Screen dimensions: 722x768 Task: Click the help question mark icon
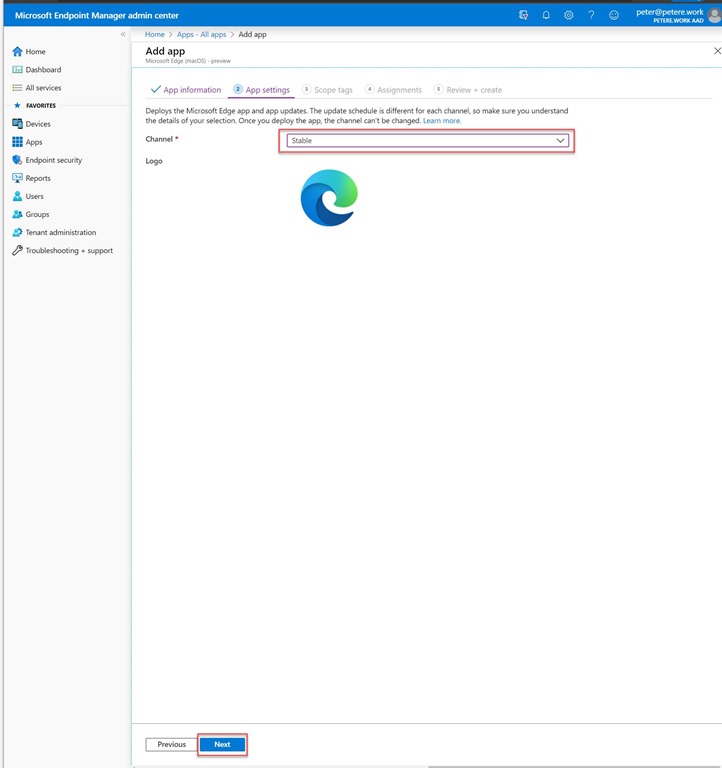coord(591,15)
